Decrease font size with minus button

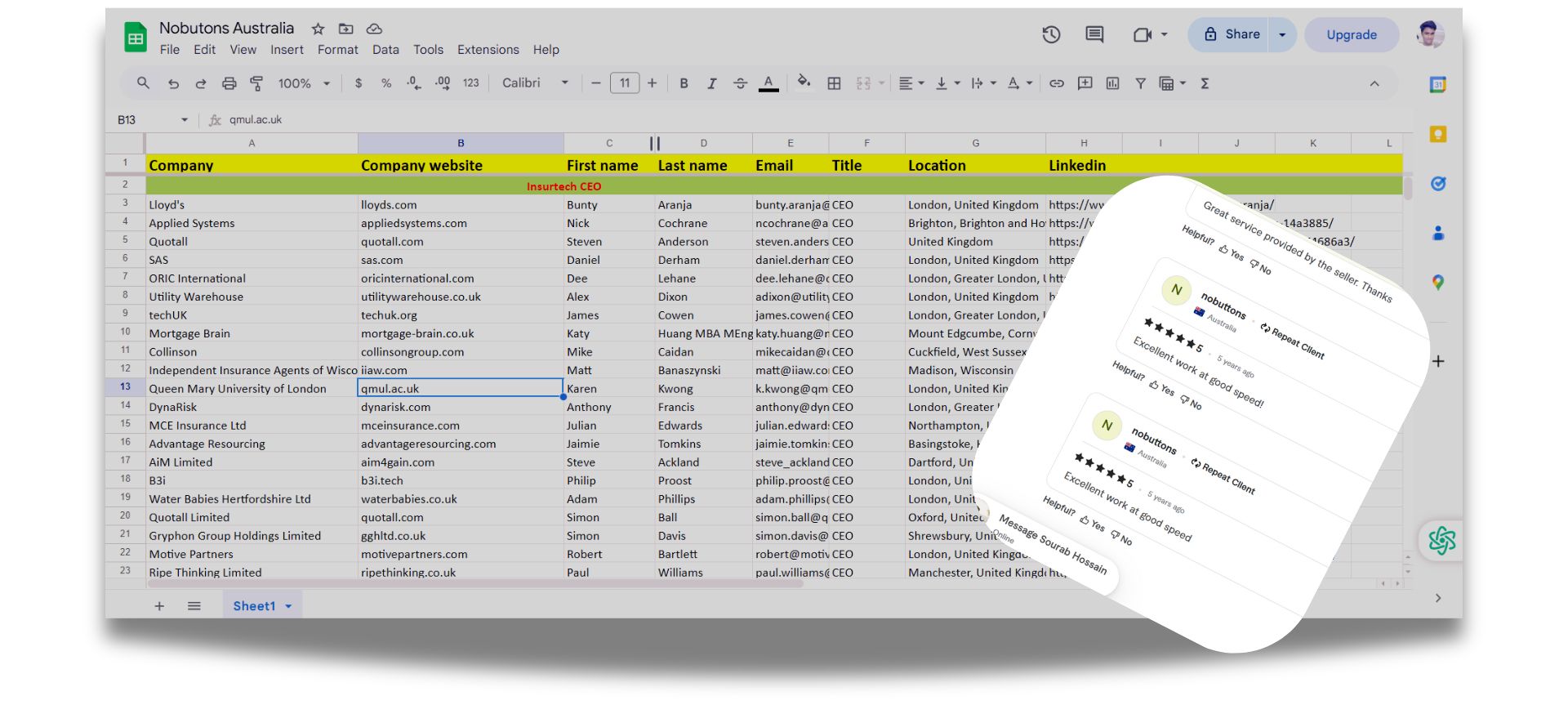point(596,83)
